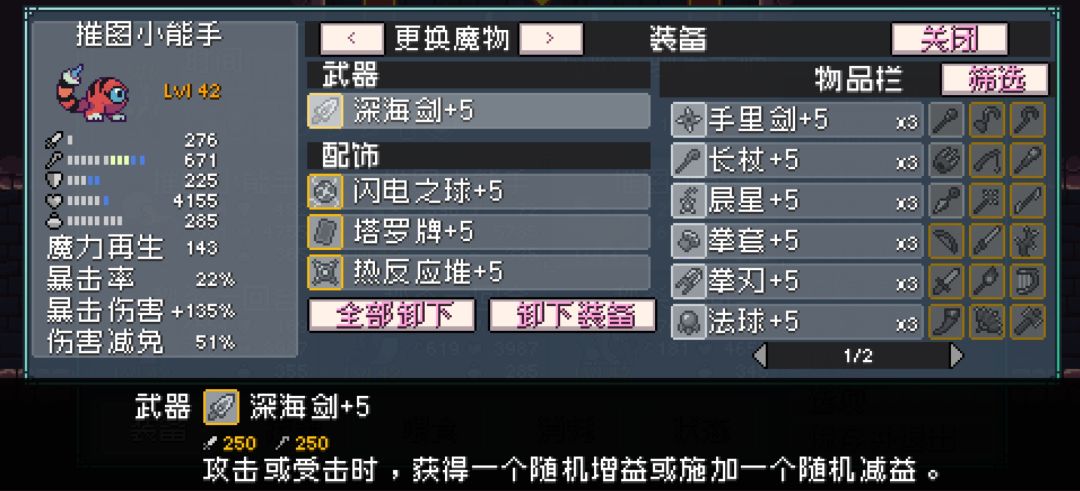Pick the 晨星+5 item in the inventory

(x=797, y=201)
